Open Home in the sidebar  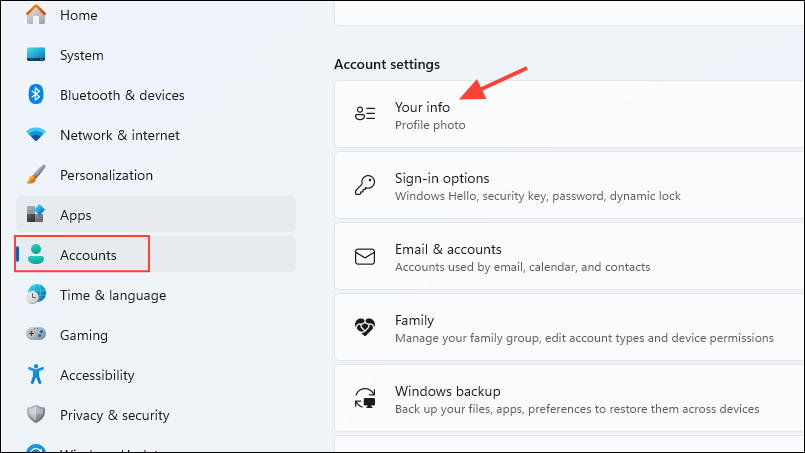(x=156, y=15)
